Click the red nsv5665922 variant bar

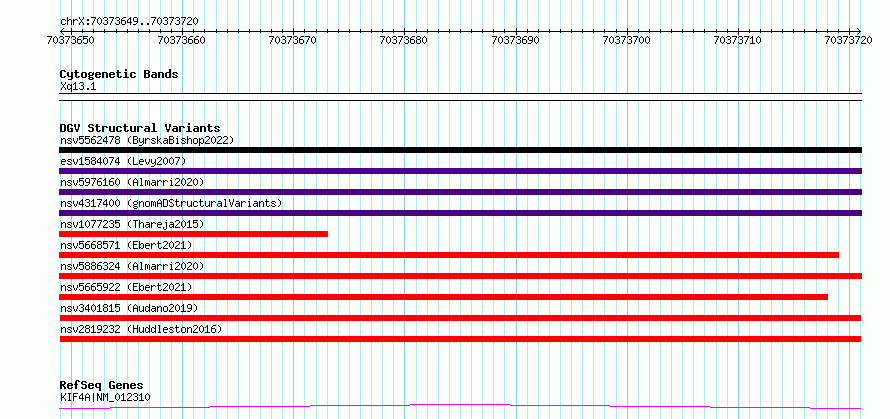pyautogui.click(x=443, y=297)
